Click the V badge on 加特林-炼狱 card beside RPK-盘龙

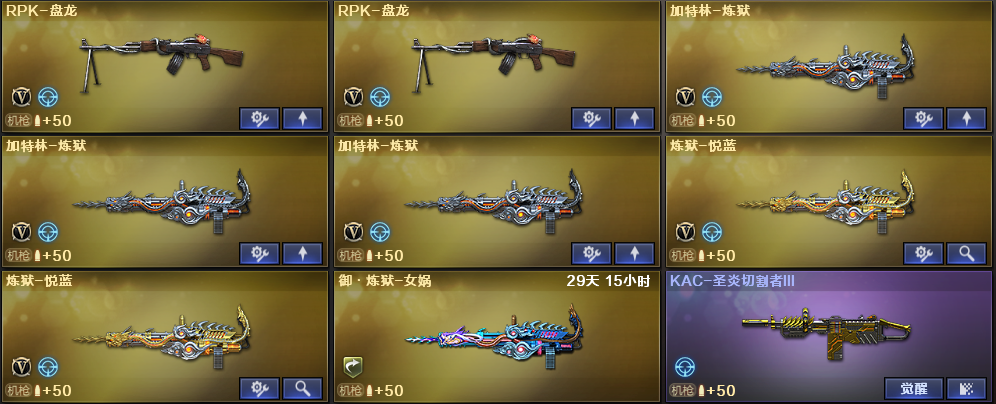[x=685, y=97]
